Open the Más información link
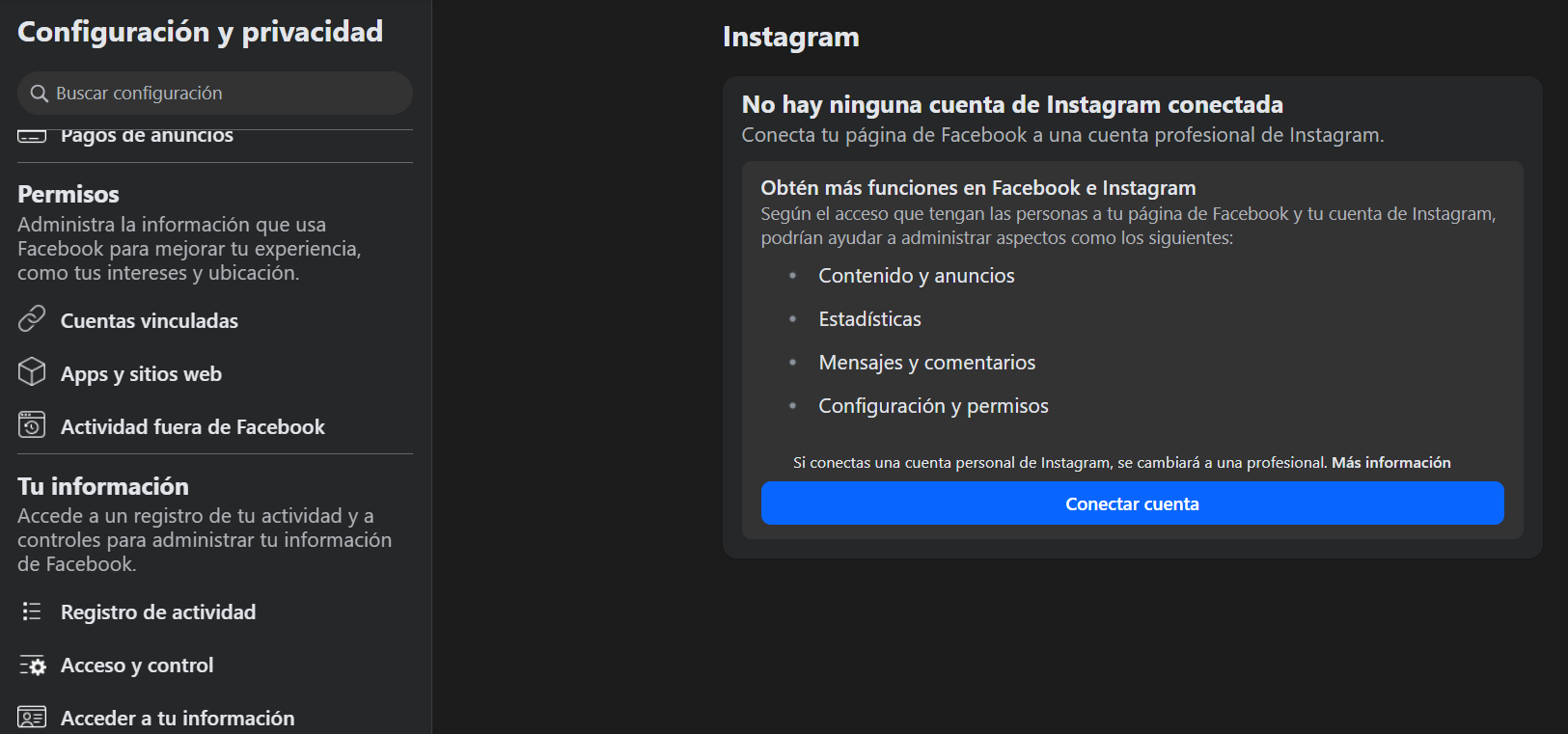1568x734 pixels. [1390, 463]
